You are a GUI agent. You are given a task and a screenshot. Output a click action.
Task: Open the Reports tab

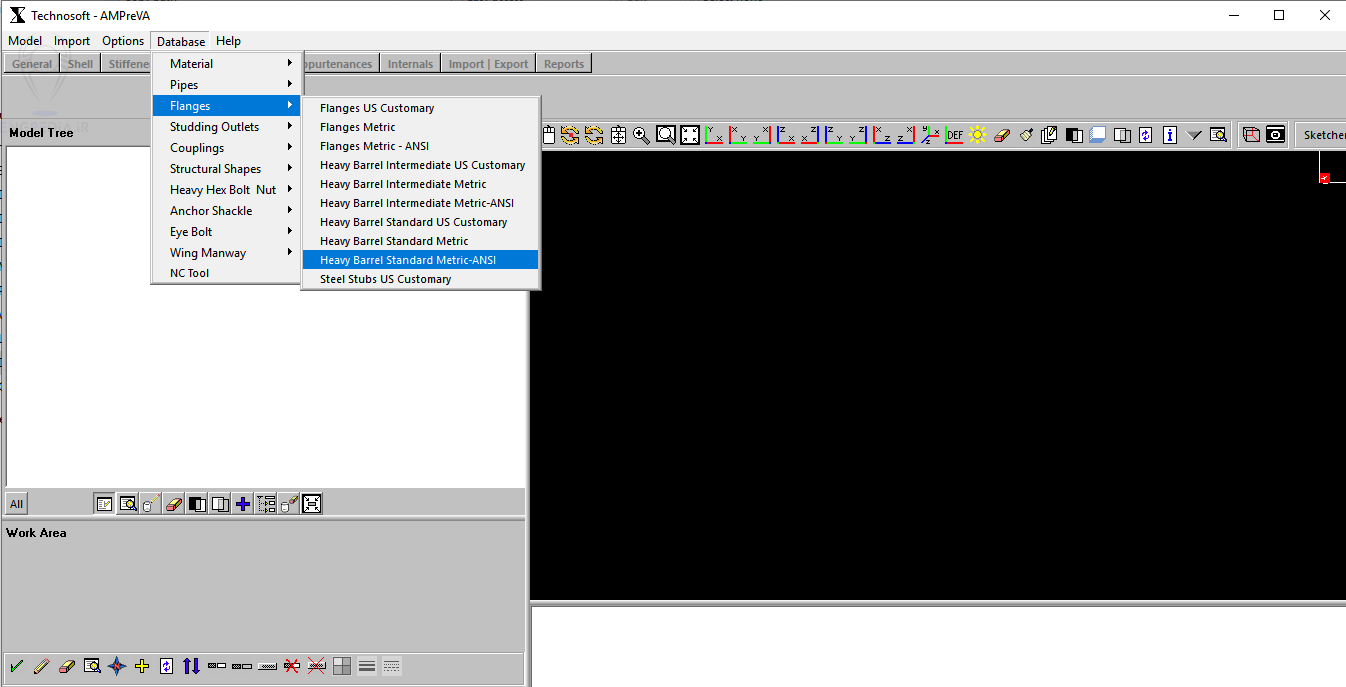pyautogui.click(x=564, y=64)
